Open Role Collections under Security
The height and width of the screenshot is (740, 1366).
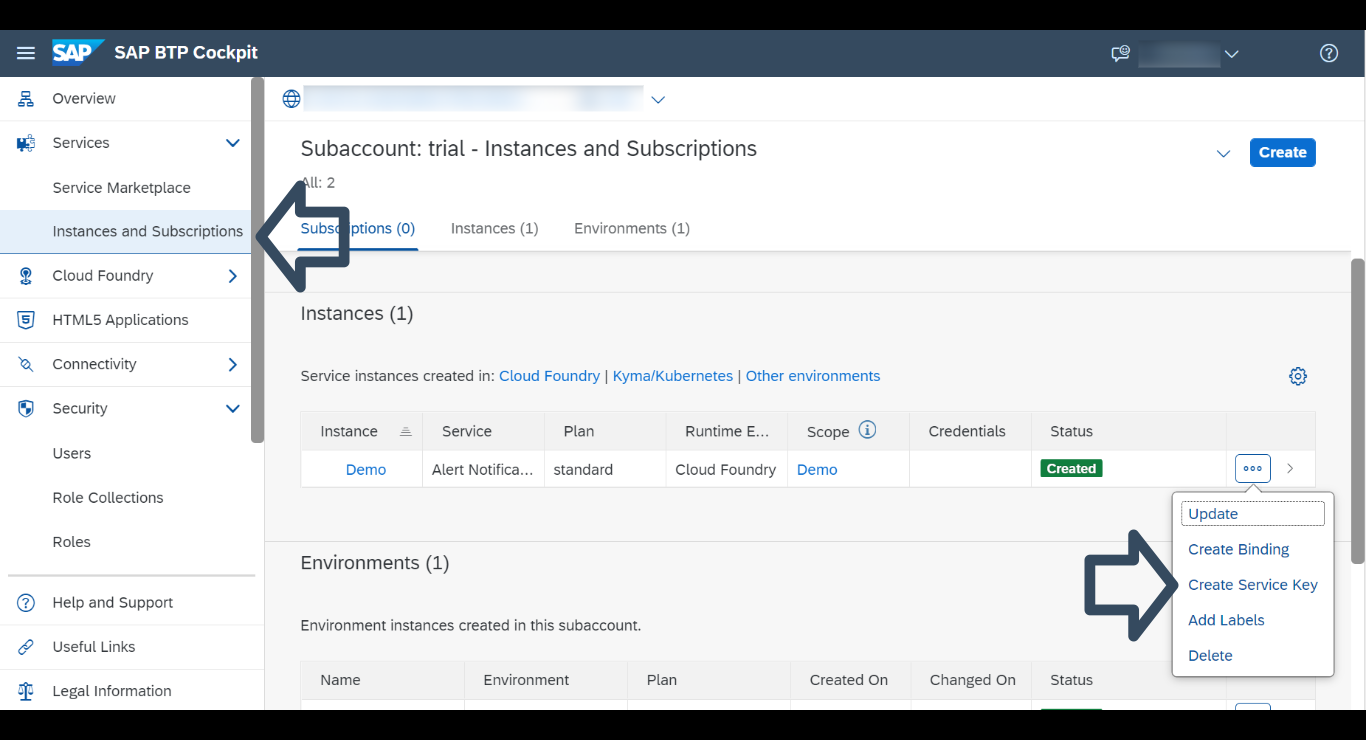click(107, 498)
